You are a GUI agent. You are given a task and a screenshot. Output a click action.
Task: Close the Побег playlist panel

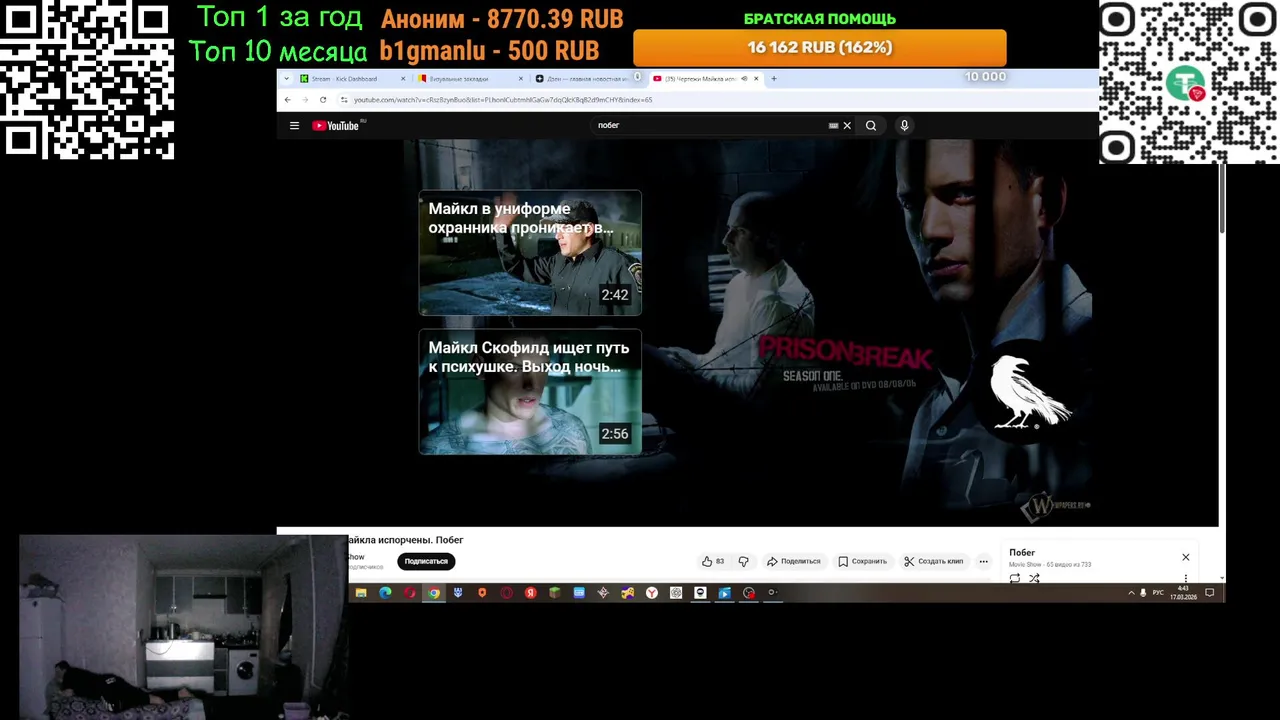tap(1186, 558)
